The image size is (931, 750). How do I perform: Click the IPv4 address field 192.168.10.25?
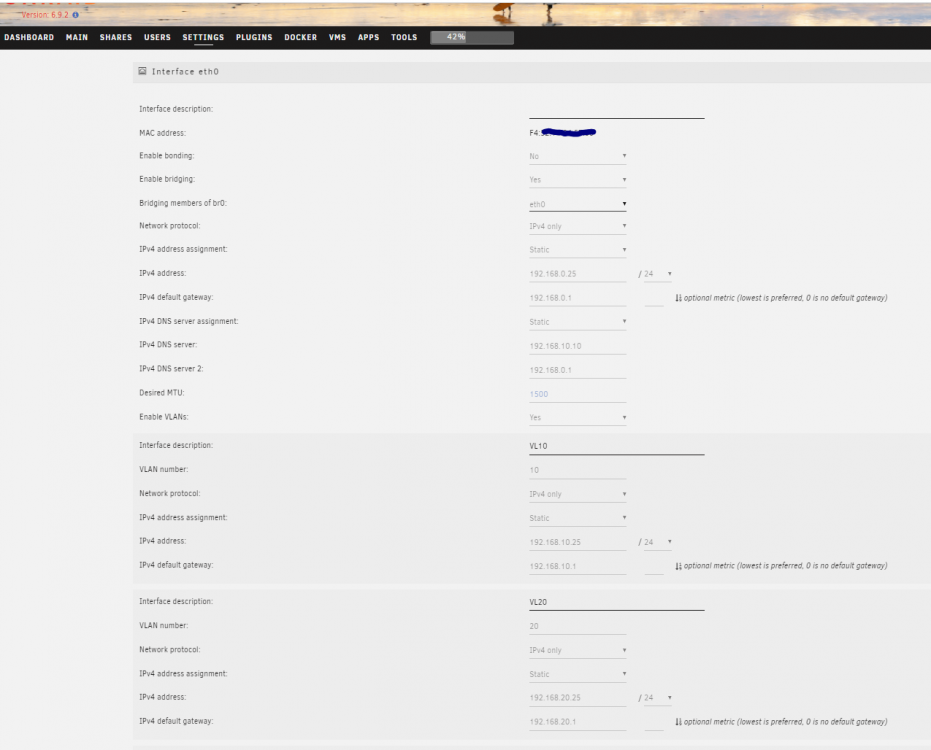click(578, 542)
